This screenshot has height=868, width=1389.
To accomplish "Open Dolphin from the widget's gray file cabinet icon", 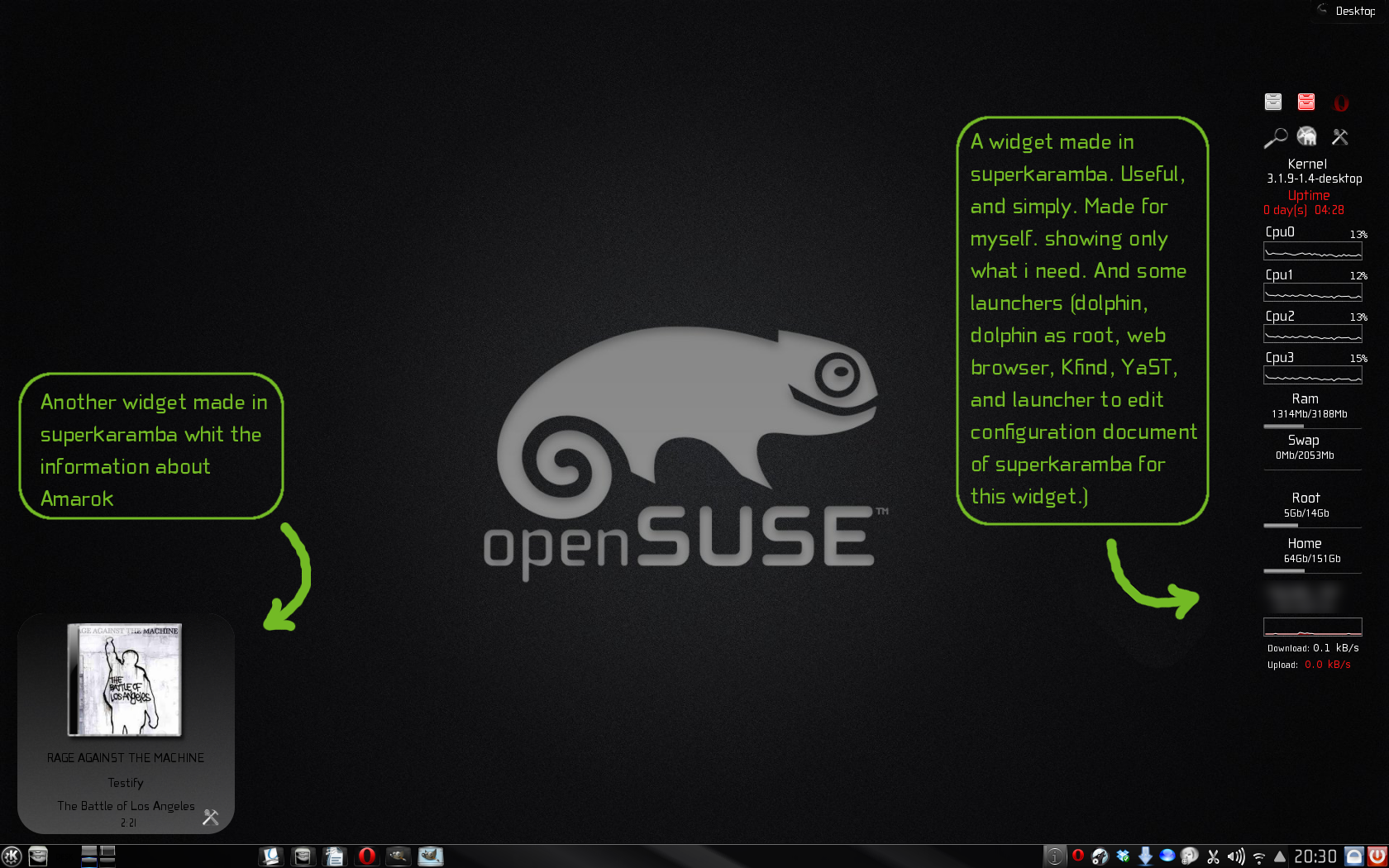I will click(1273, 102).
